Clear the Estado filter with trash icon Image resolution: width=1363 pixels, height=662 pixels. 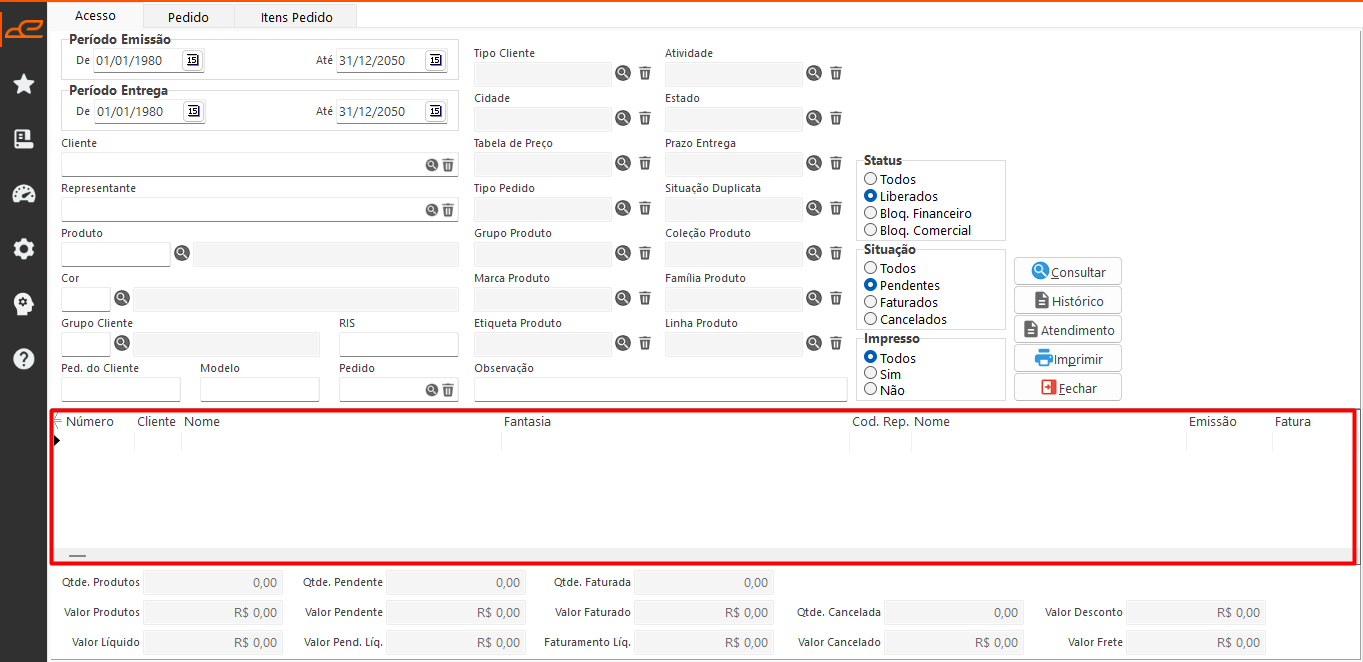click(836, 118)
